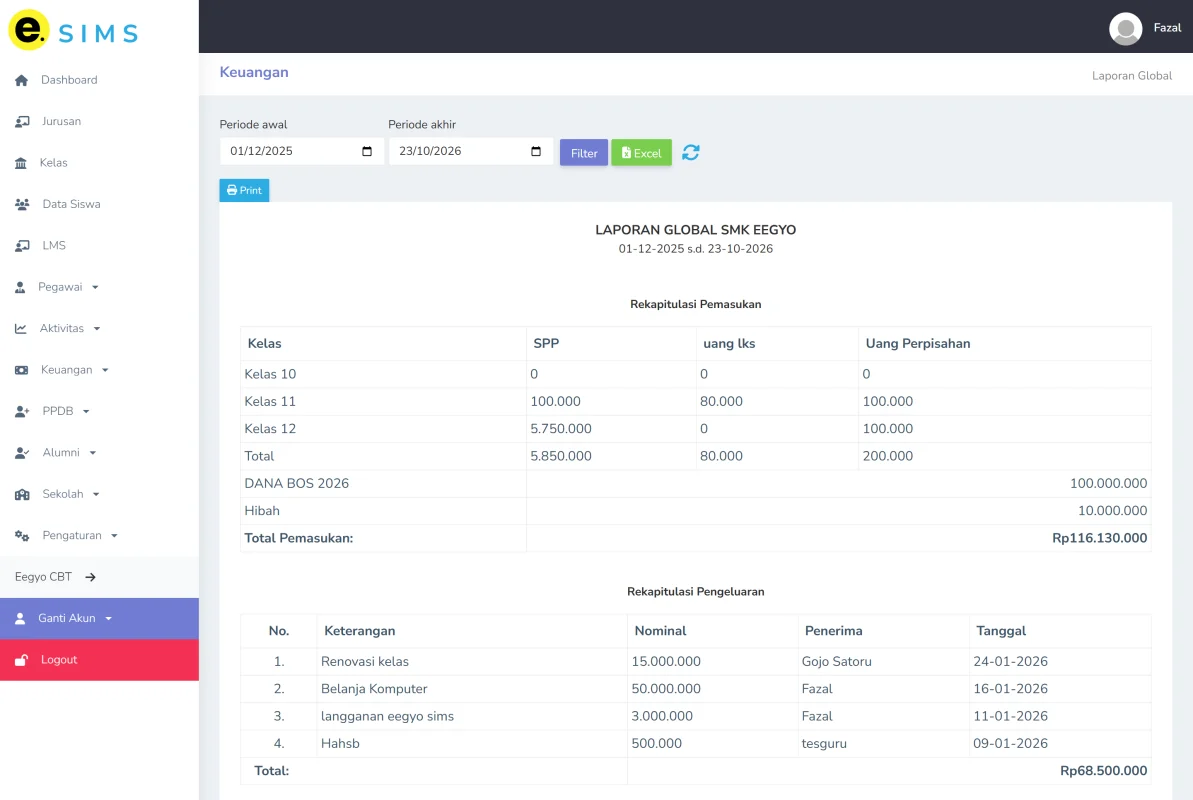Click the Dashboard home icon
This screenshot has height=800, width=1193.
pos(21,80)
